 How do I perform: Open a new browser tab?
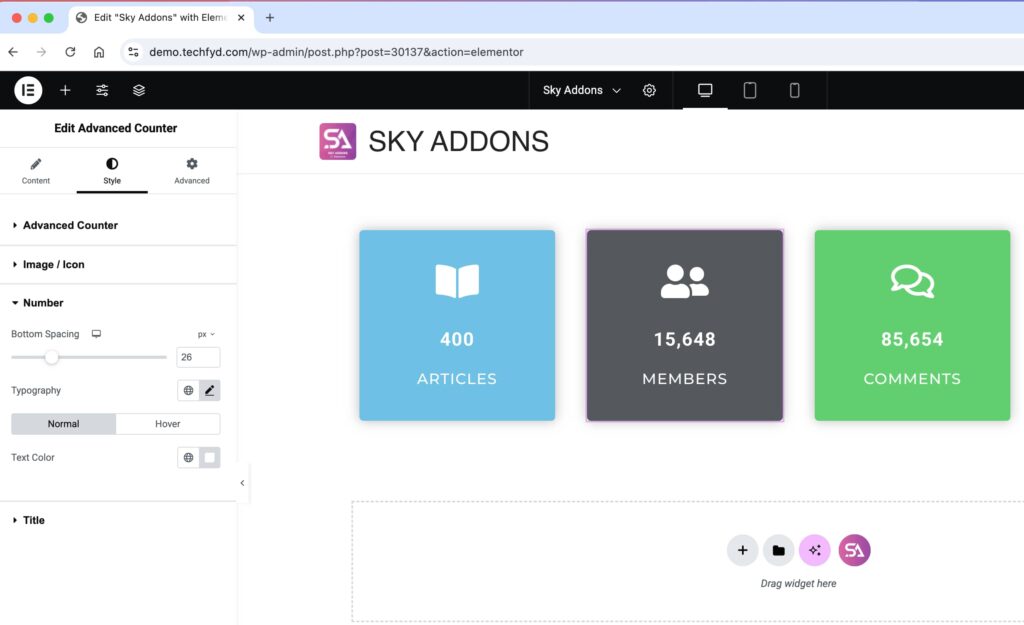point(270,18)
